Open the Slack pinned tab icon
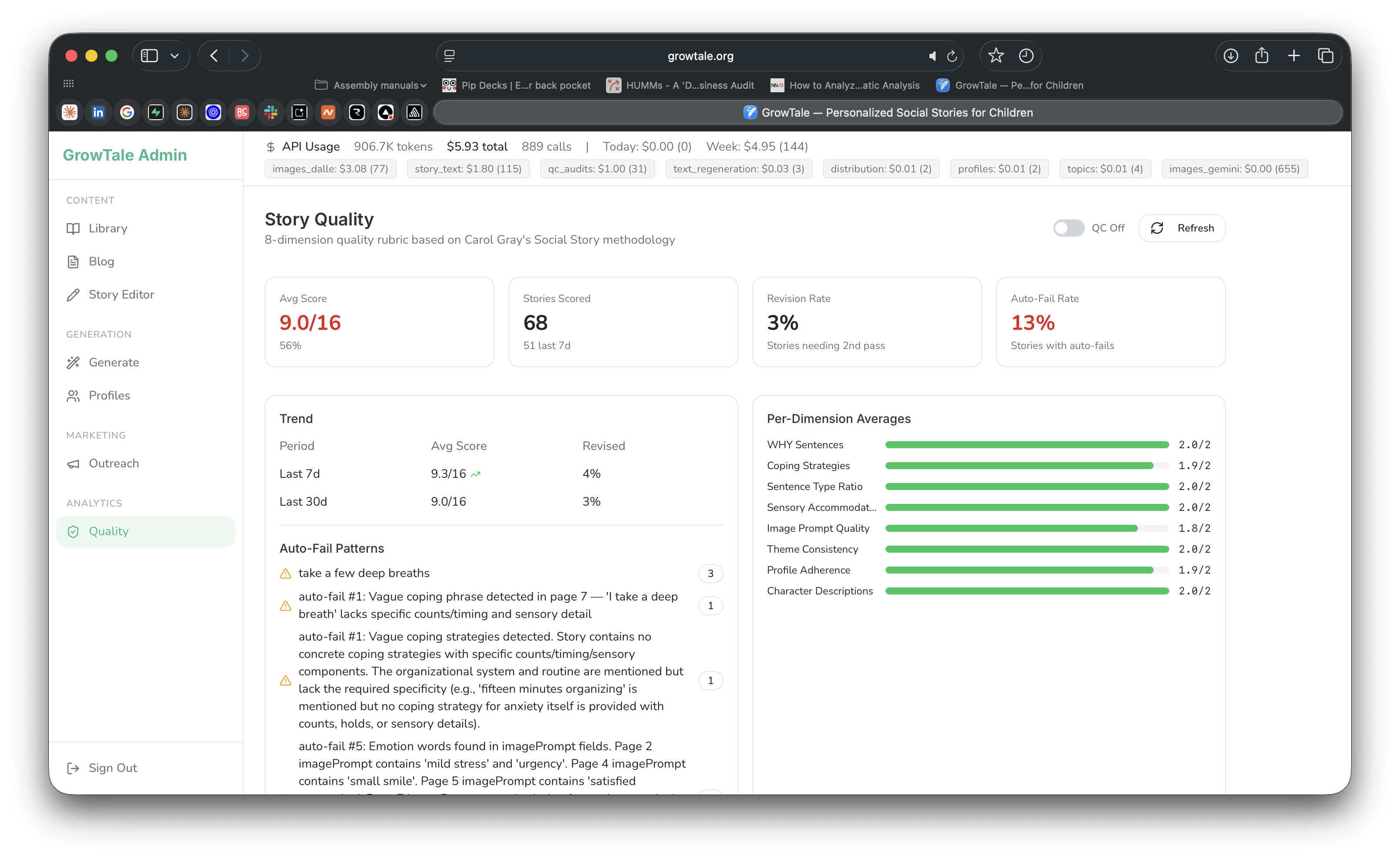1400x859 pixels. coord(271,112)
